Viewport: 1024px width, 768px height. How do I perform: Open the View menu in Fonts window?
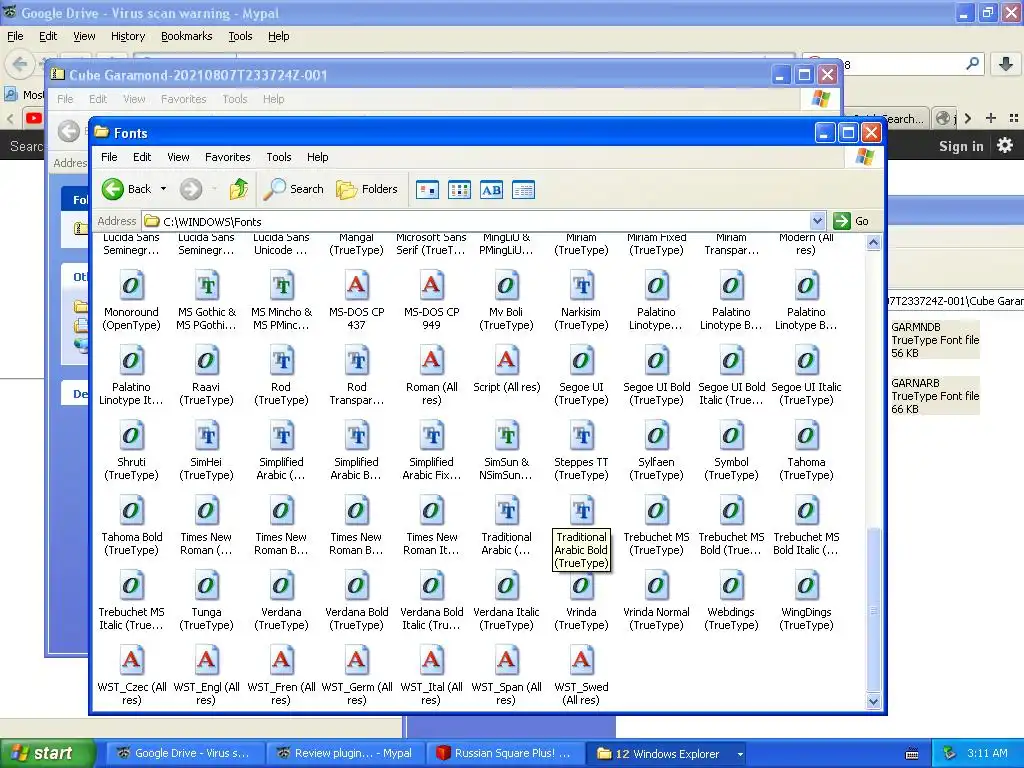point(178,157)
